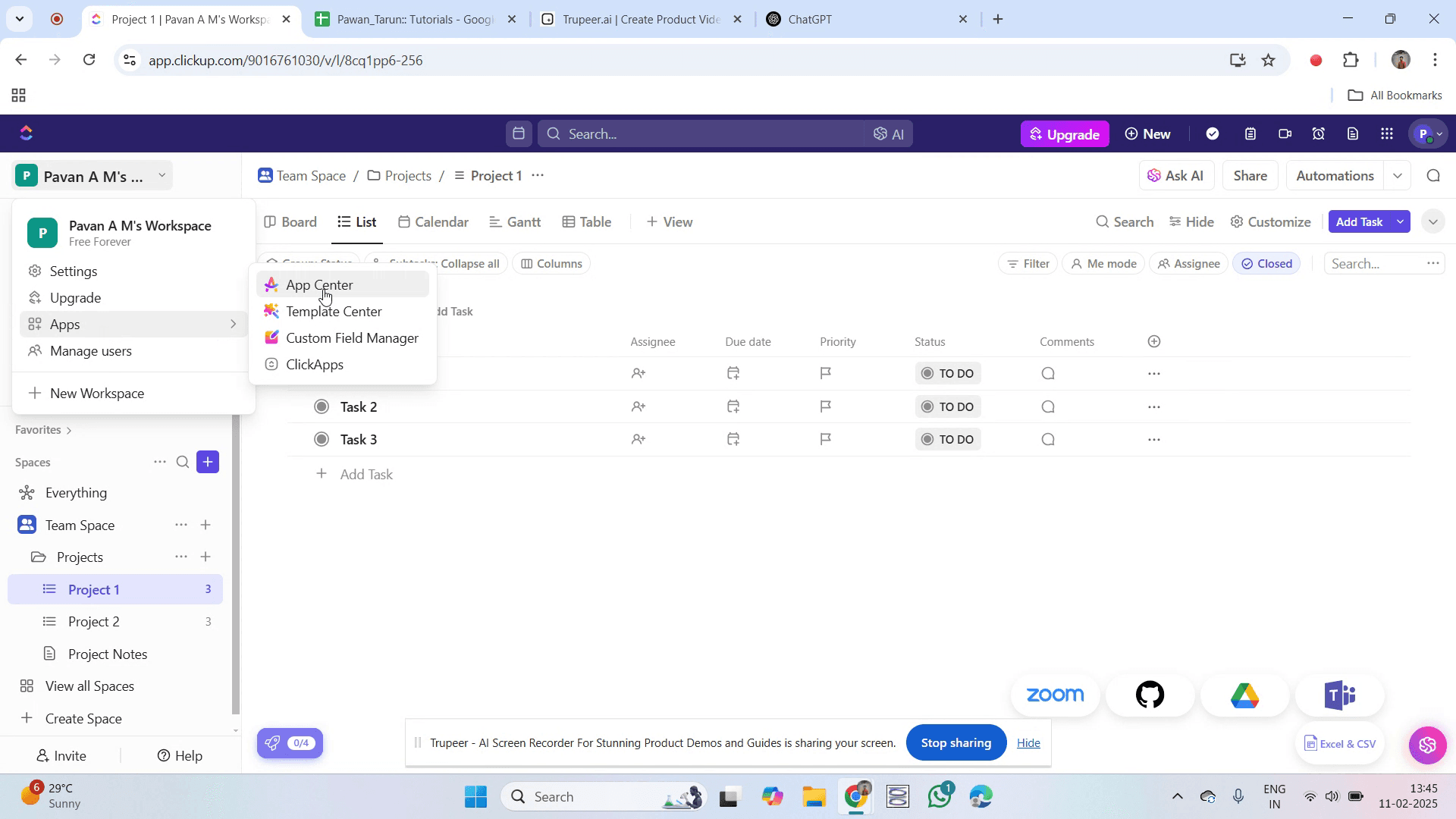Screen dimensions: 1456x819
Task: Enable Me mode filter
Action: 1103,264
